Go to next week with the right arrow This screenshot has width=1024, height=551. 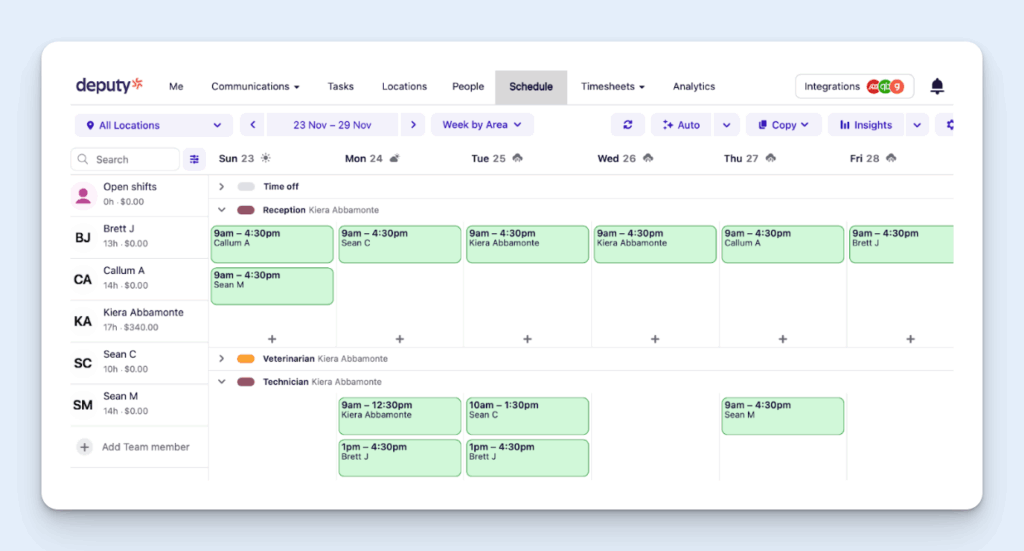pos(413,125)
